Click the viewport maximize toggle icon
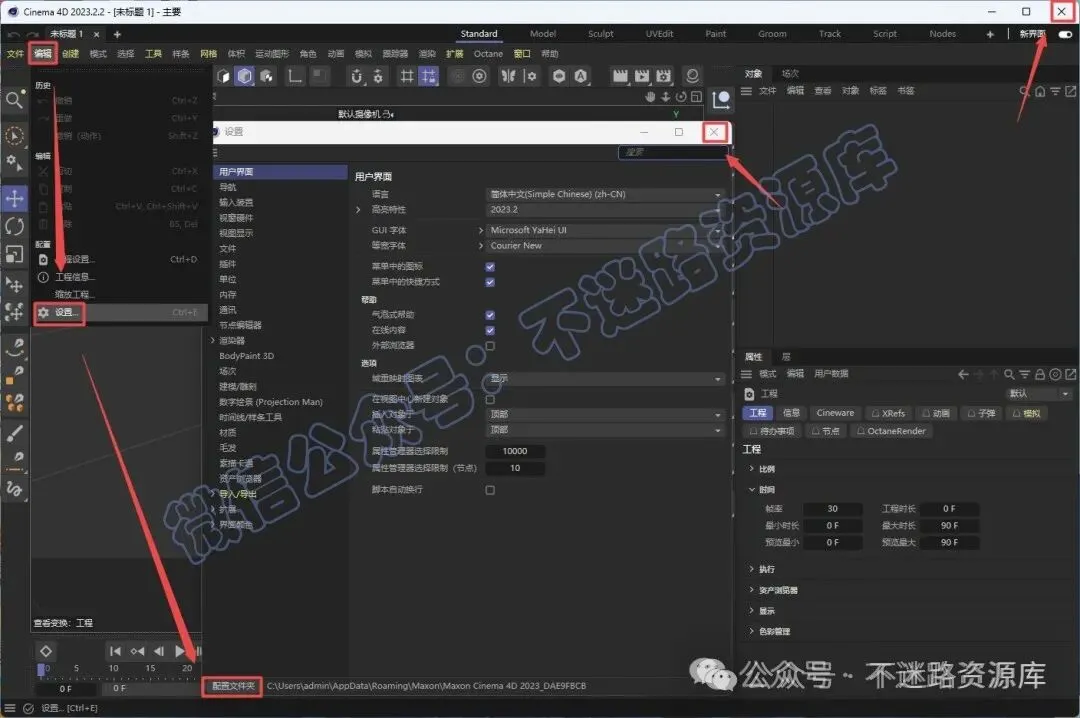1080x718 pixels. (696, 97)
